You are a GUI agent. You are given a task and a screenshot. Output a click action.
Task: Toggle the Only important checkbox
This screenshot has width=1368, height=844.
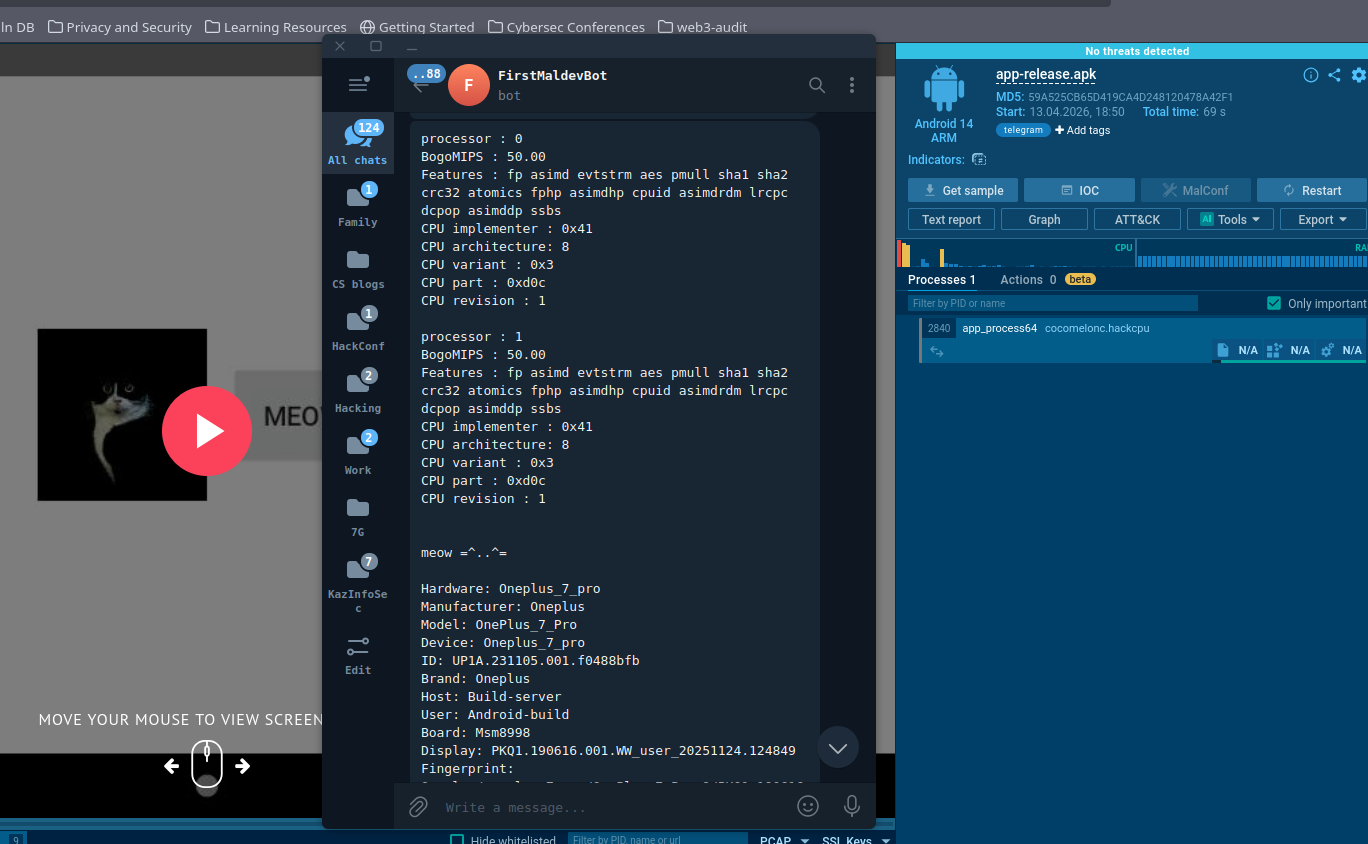tap(1274, 303)
